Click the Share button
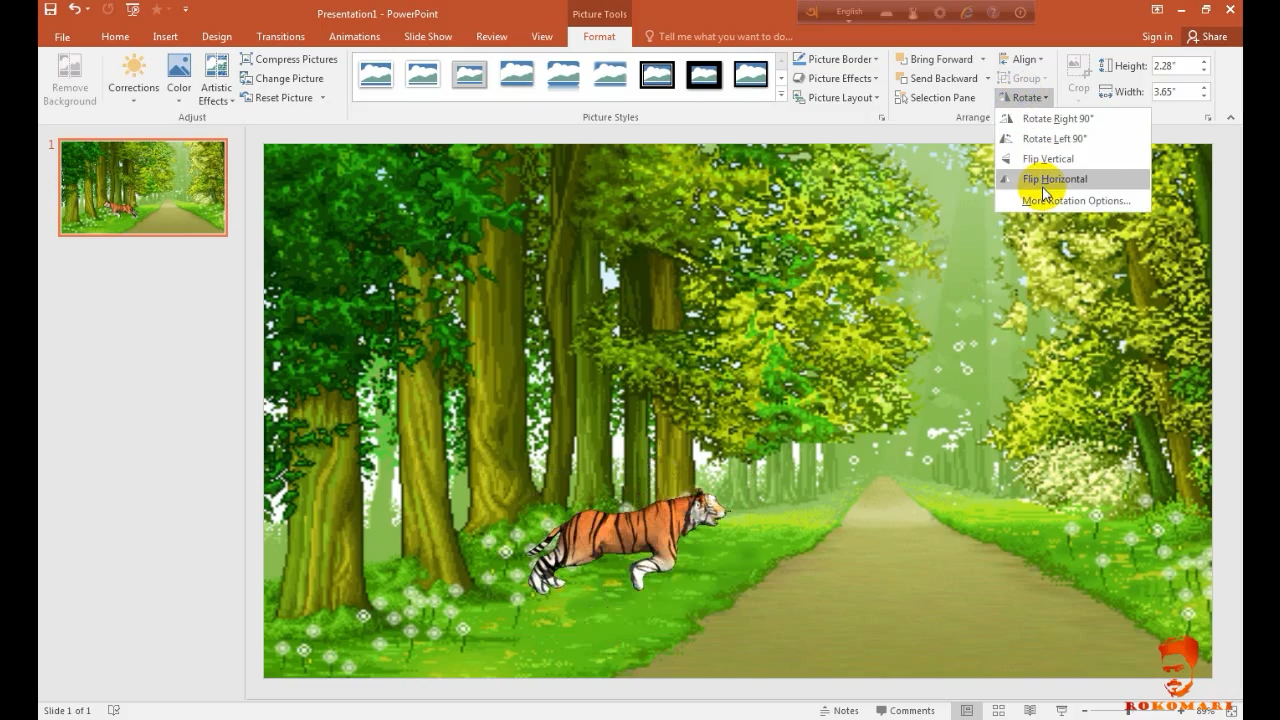 click(x=1207, y=37)
